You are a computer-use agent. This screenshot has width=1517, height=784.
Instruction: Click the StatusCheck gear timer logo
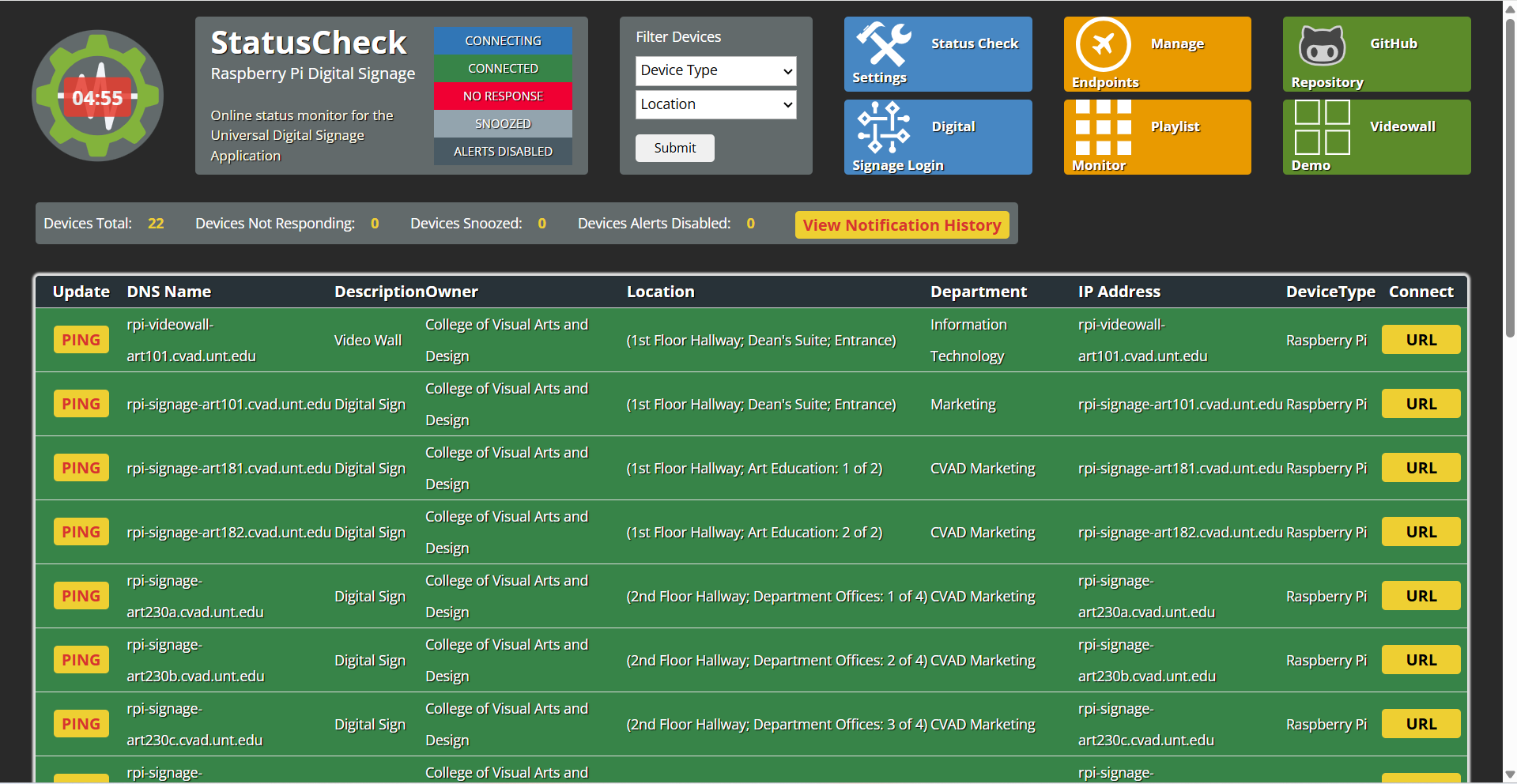(x=97, y=95)
